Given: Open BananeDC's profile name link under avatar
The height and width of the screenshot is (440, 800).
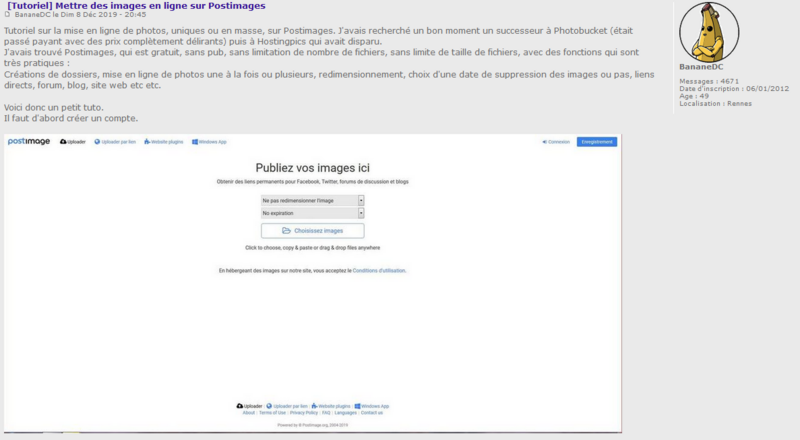Looking at the screenshot, I should [701, 67].
